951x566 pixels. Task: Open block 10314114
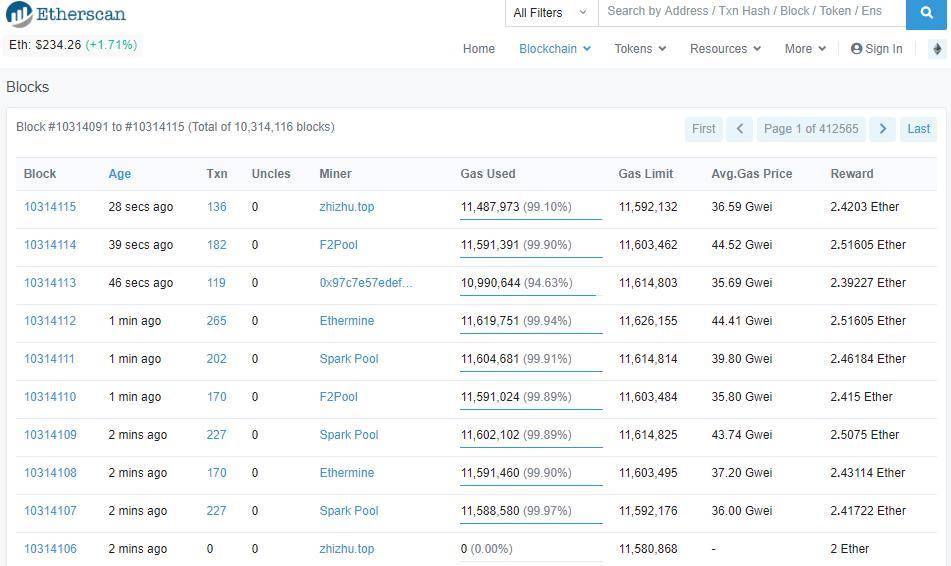pyautogui.click(x=50, y=245)
